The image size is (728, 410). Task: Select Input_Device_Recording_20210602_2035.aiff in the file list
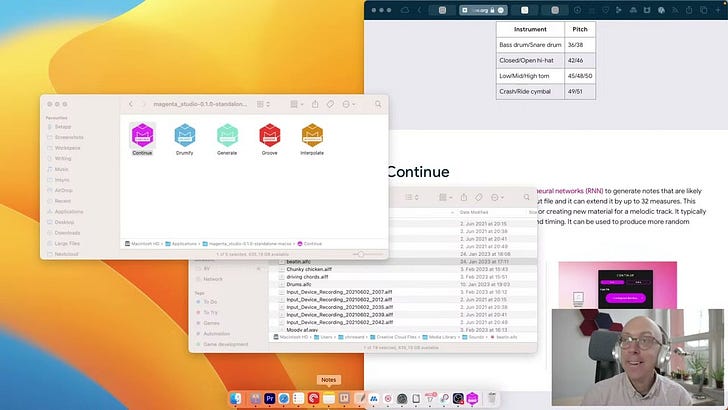(x=339, y=307)
